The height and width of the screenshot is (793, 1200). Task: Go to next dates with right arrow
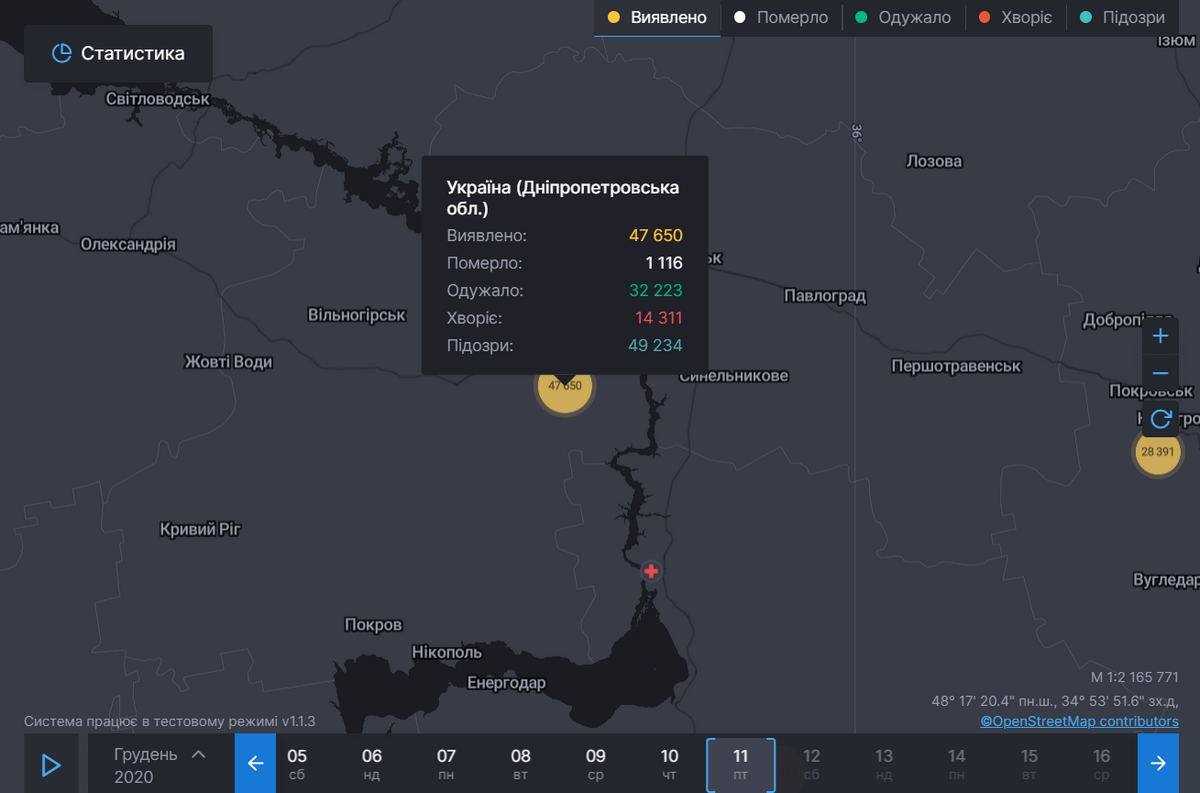click(1158, 764)
